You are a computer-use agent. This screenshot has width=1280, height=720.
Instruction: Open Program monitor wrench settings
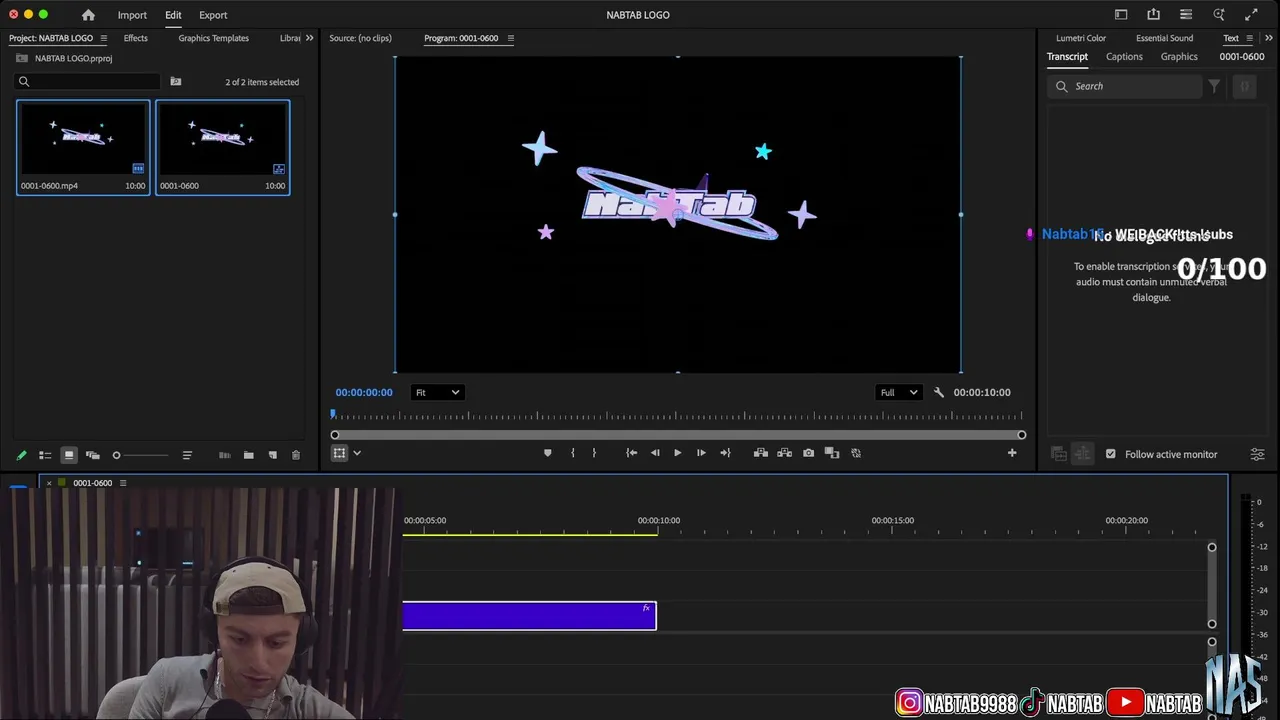click(x=938, y=392)
